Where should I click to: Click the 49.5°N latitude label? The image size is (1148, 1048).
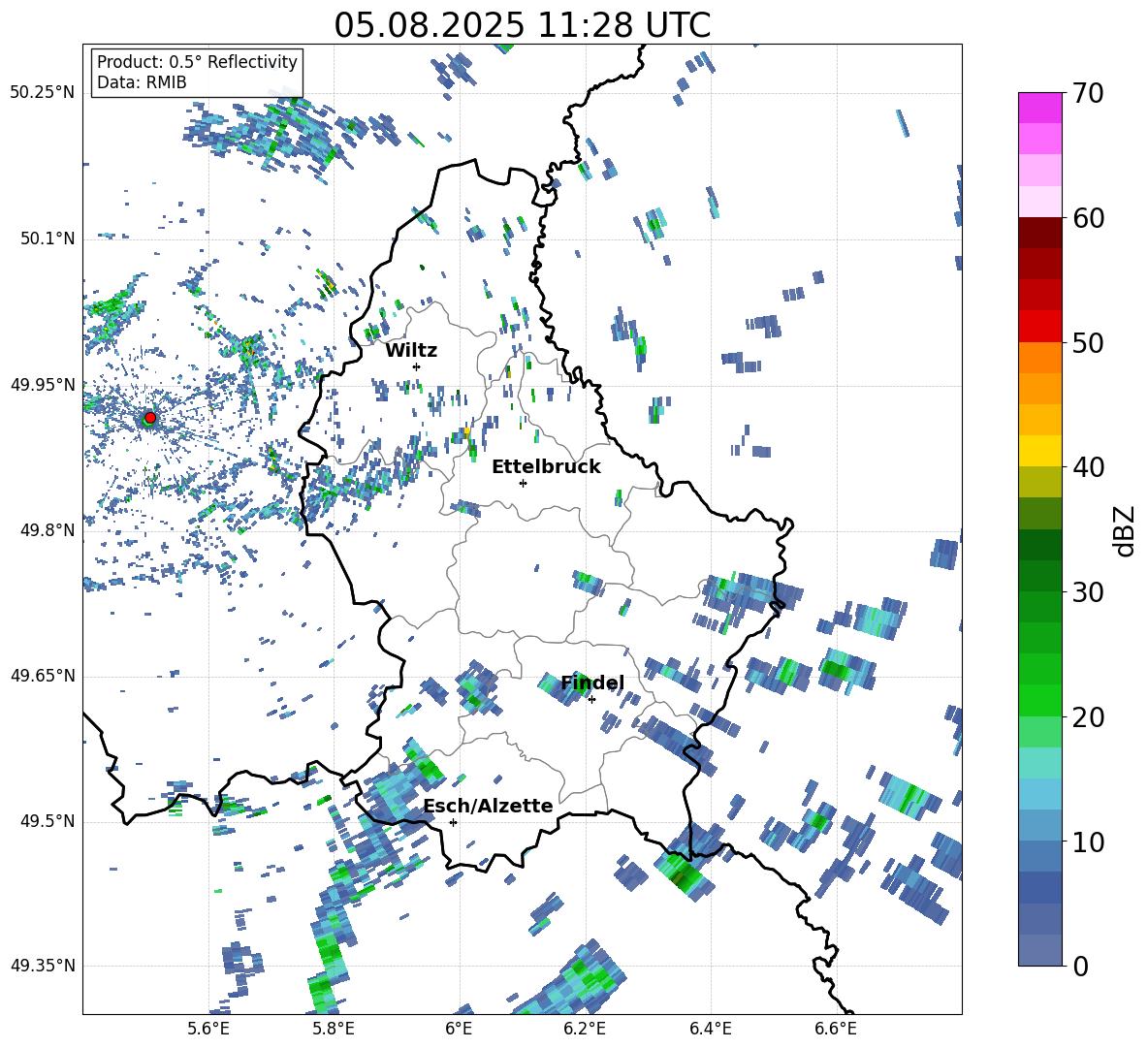click(47, 820)
